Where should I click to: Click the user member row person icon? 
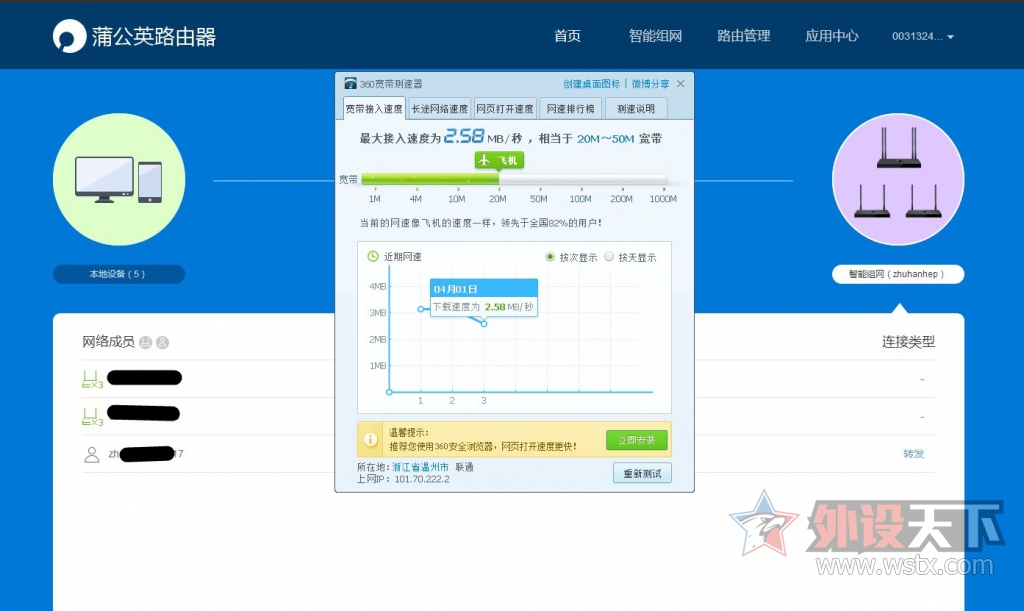coord(91,454)
